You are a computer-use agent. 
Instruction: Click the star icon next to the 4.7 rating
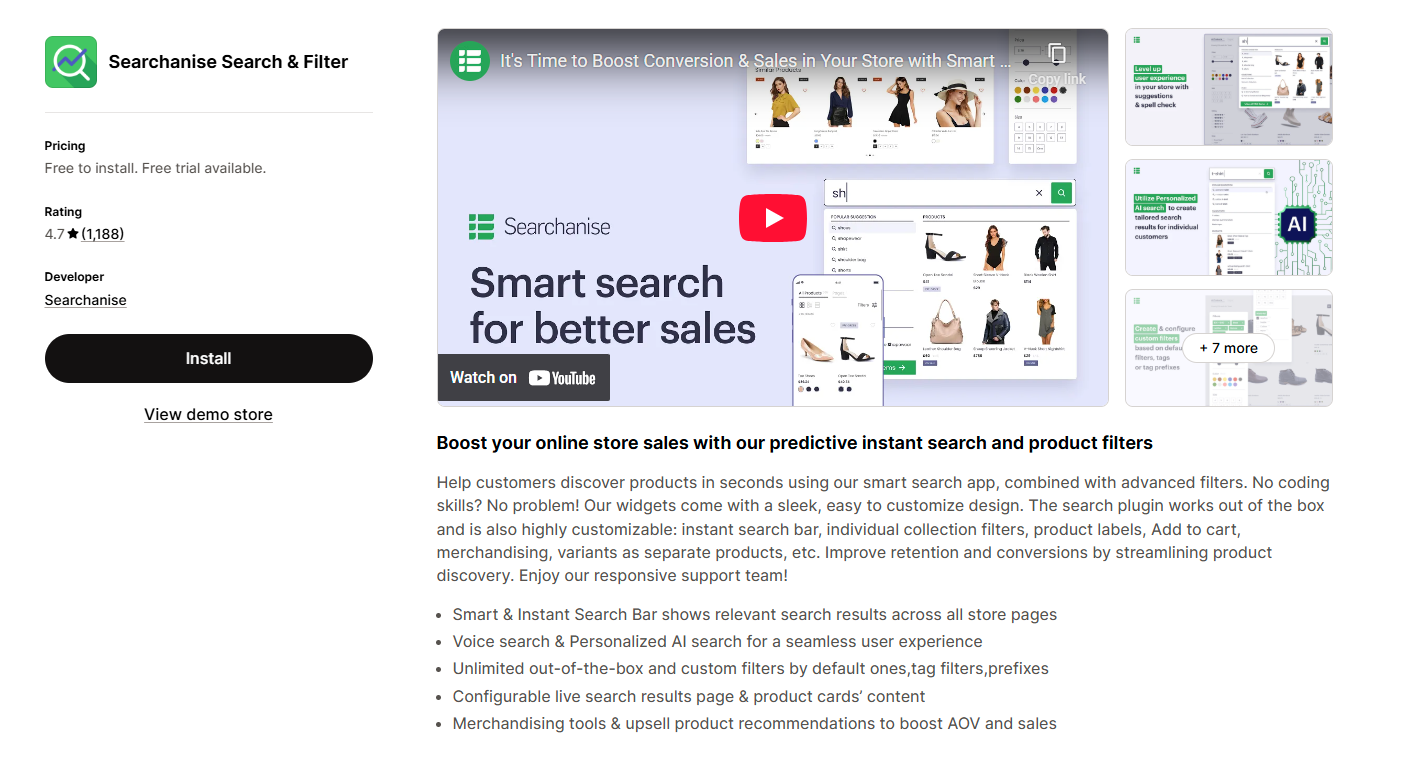[x=75, y=233]
